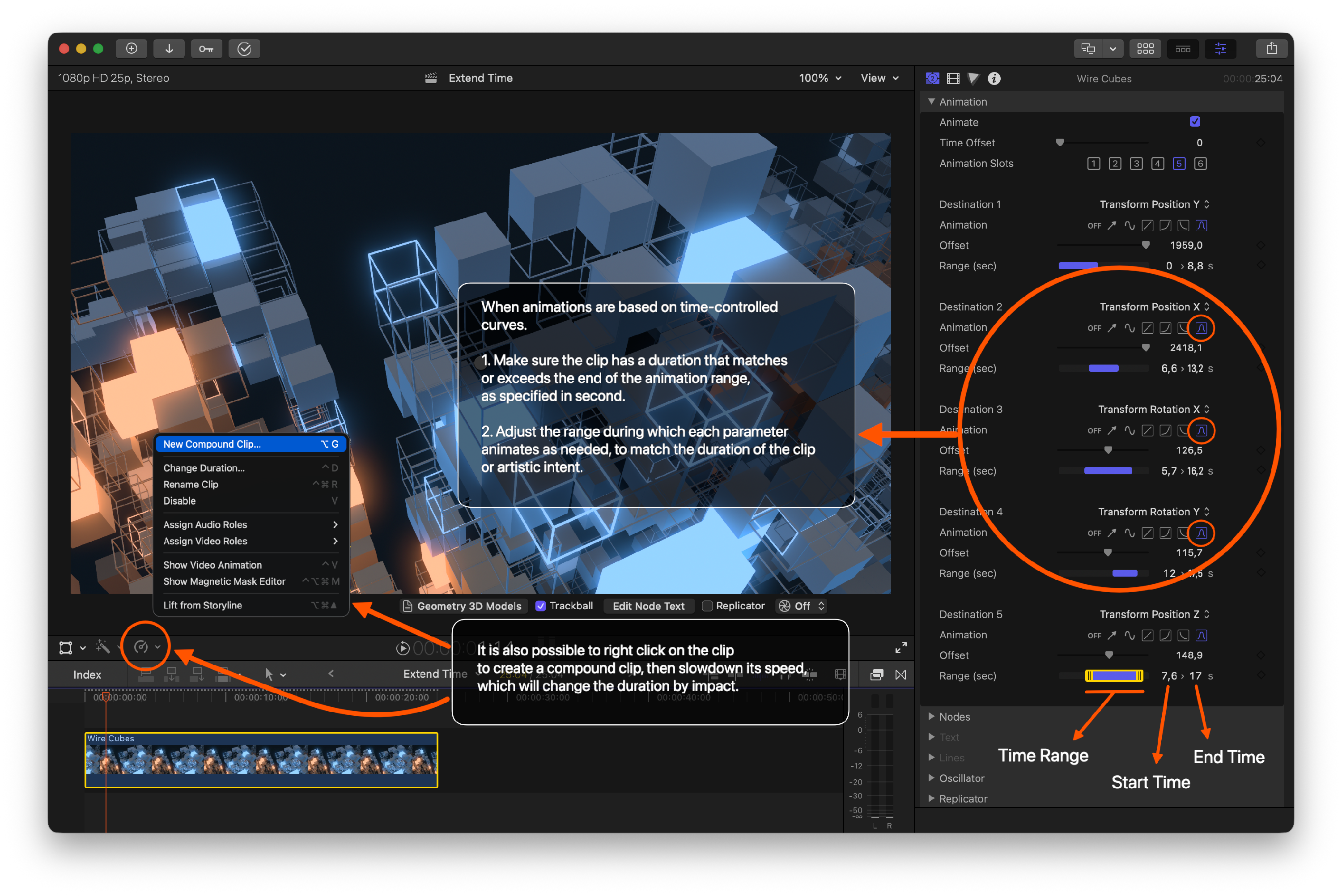The width and height of the screenshot is (1342, 896).
Task: Click the clapperboard icon beside Extend Time
Action: (x=431, y=78)
